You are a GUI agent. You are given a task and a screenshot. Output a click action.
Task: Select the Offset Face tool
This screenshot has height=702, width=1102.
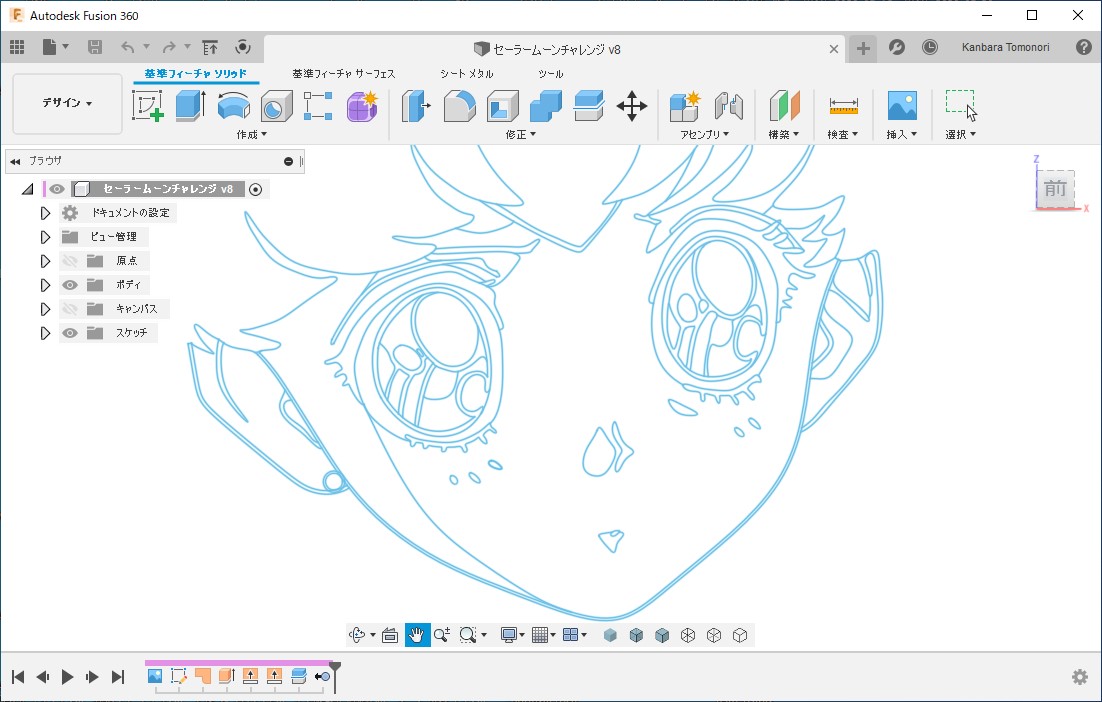pyautogui.click(x=589, y=106)
